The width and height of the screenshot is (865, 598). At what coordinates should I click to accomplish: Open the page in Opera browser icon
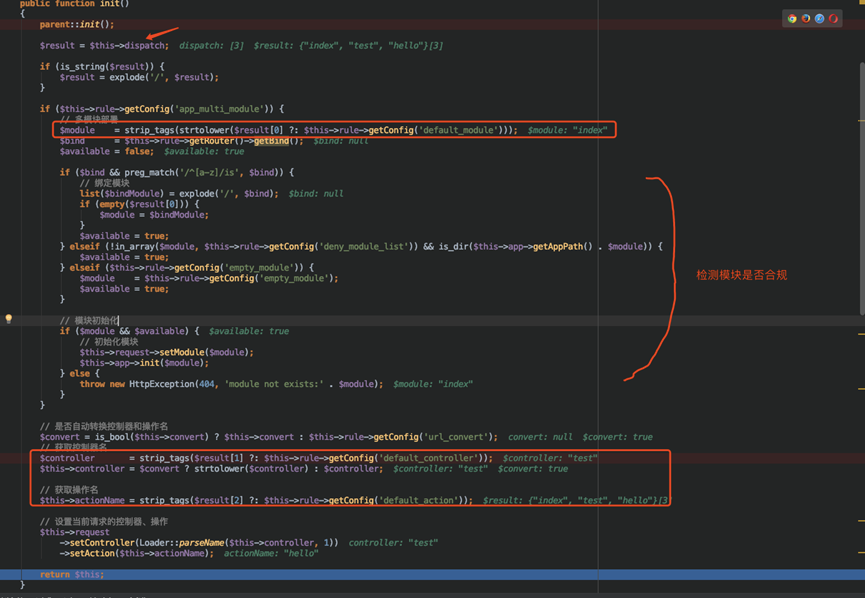click(x=833, y=19)
